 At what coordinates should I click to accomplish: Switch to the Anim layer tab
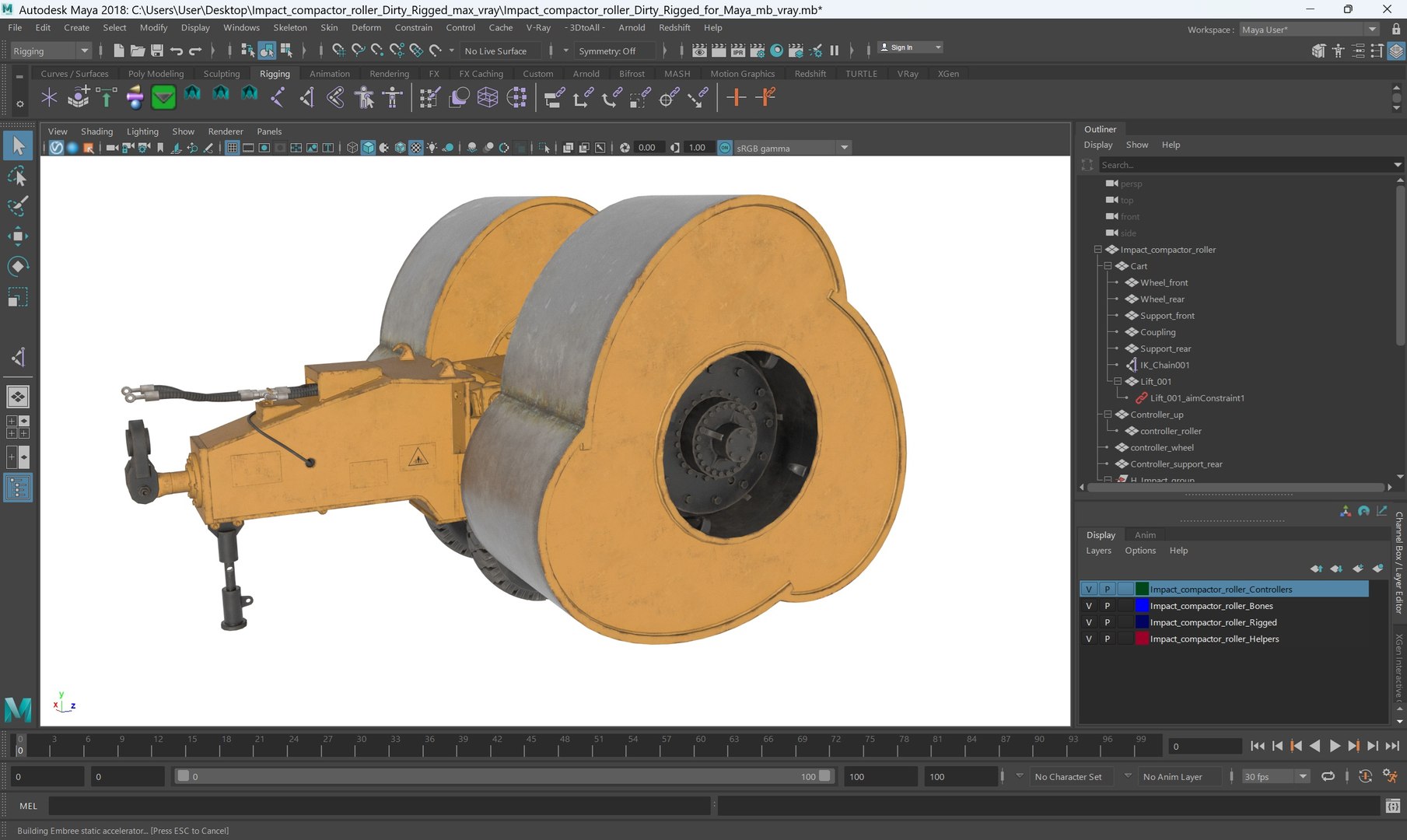click(x=1145, y=534)
